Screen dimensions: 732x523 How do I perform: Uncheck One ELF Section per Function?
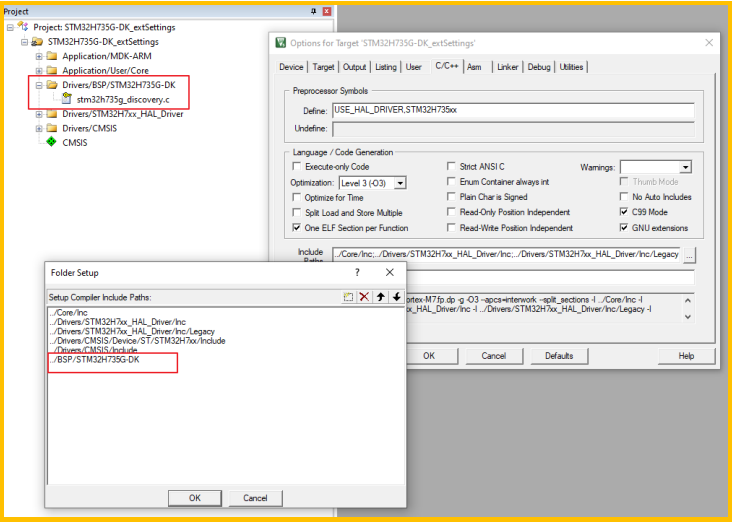[x=296, y=228]
